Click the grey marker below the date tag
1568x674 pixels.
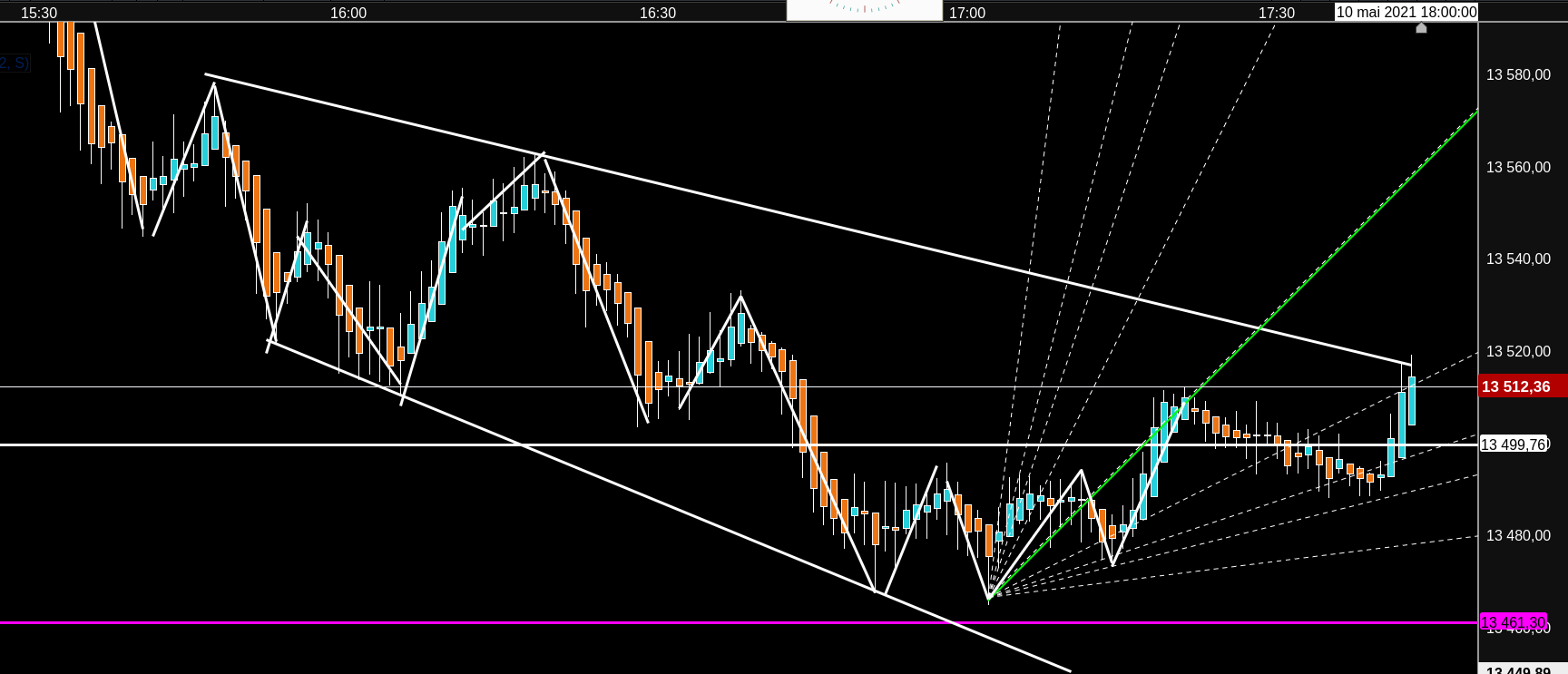point(1421,28)
